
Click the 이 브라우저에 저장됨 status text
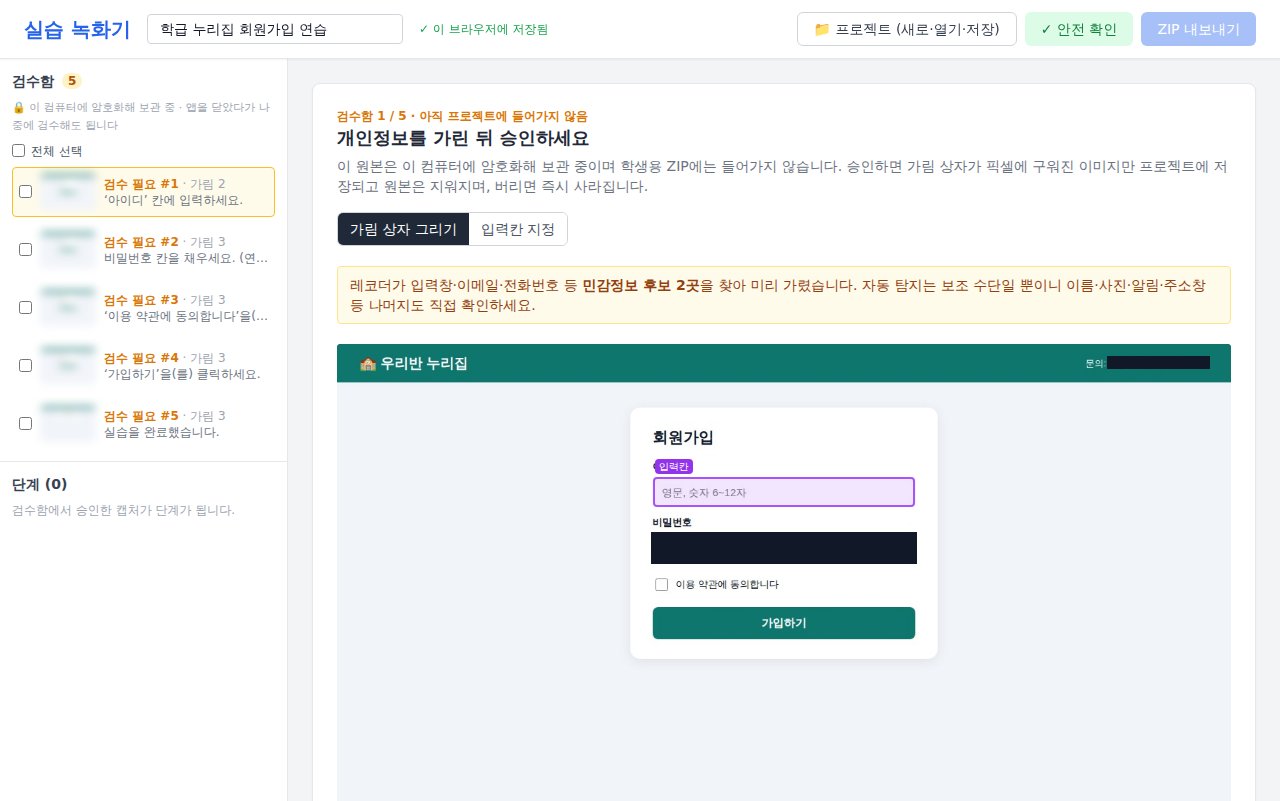click(x=483, y=29)
